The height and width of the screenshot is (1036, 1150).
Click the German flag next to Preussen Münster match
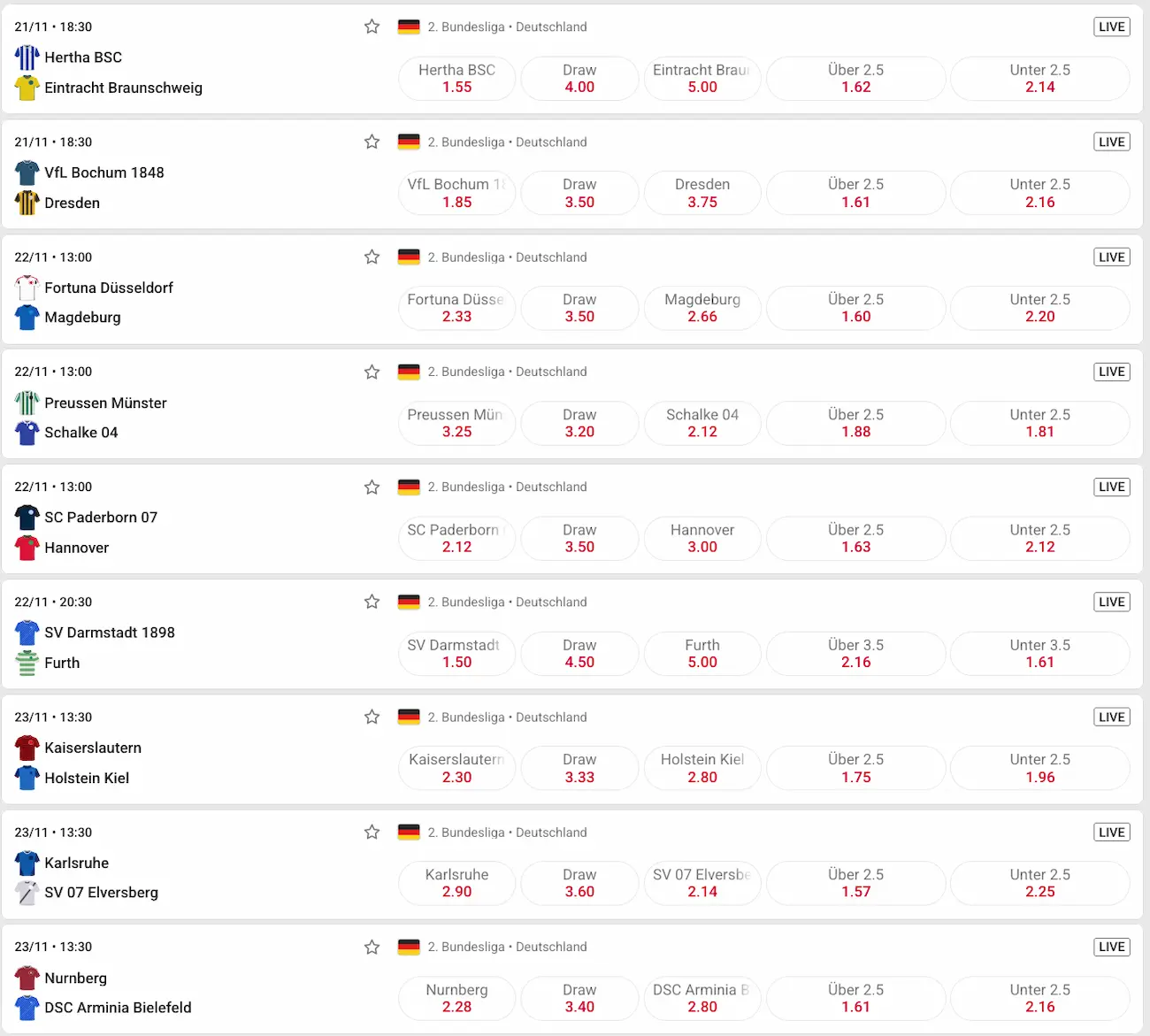click(409, 372)
